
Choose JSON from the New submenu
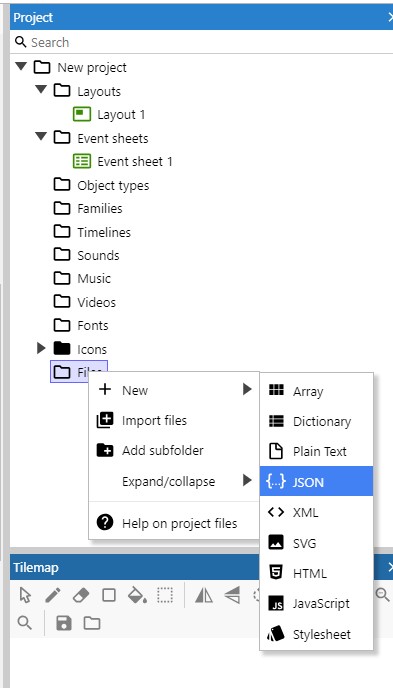click(x=316, y=482)
